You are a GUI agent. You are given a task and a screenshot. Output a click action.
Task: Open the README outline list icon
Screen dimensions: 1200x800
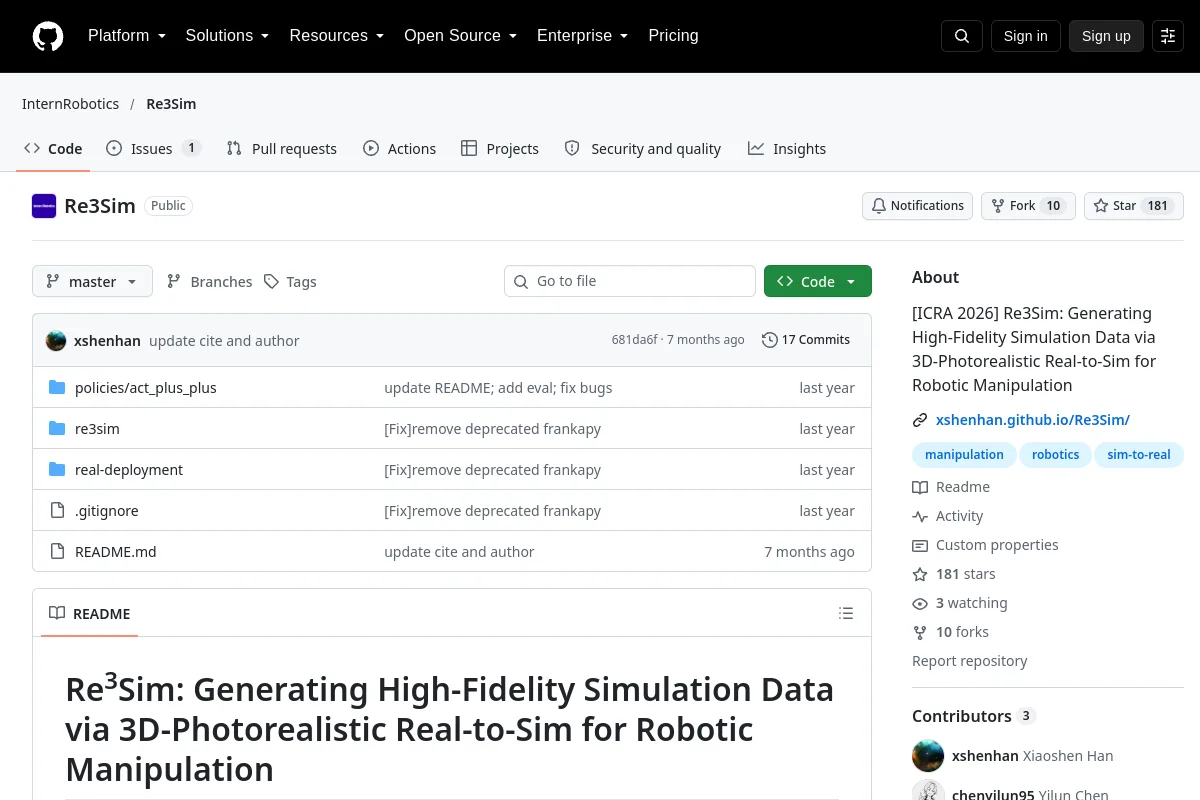pos(846,614)
